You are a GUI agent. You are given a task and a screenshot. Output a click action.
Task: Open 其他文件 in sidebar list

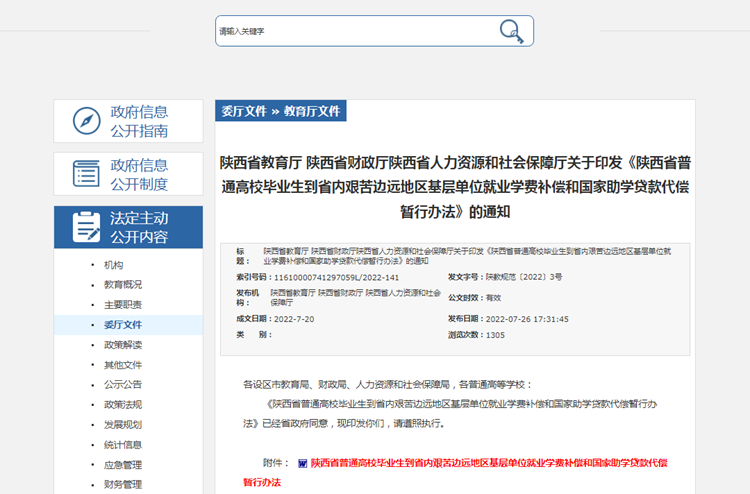coord(123,365)
